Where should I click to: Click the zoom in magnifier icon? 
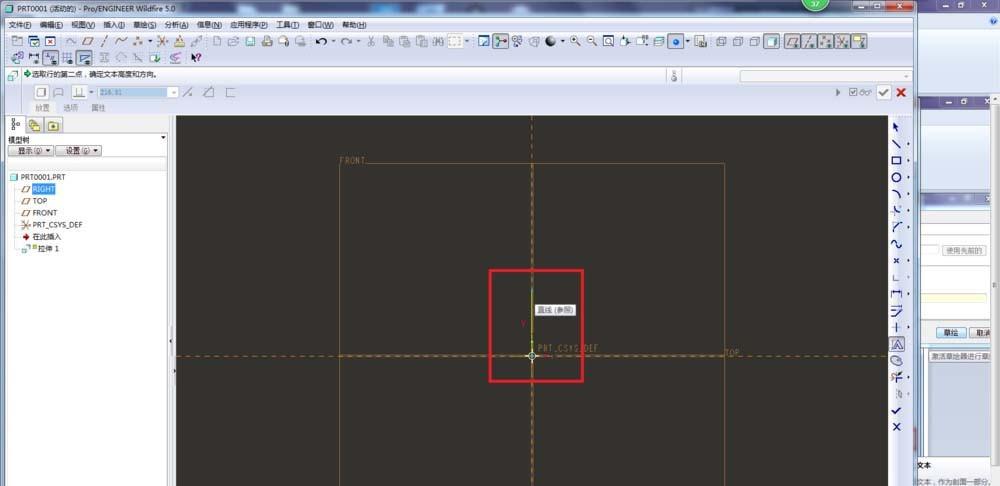tap(577, 41)
